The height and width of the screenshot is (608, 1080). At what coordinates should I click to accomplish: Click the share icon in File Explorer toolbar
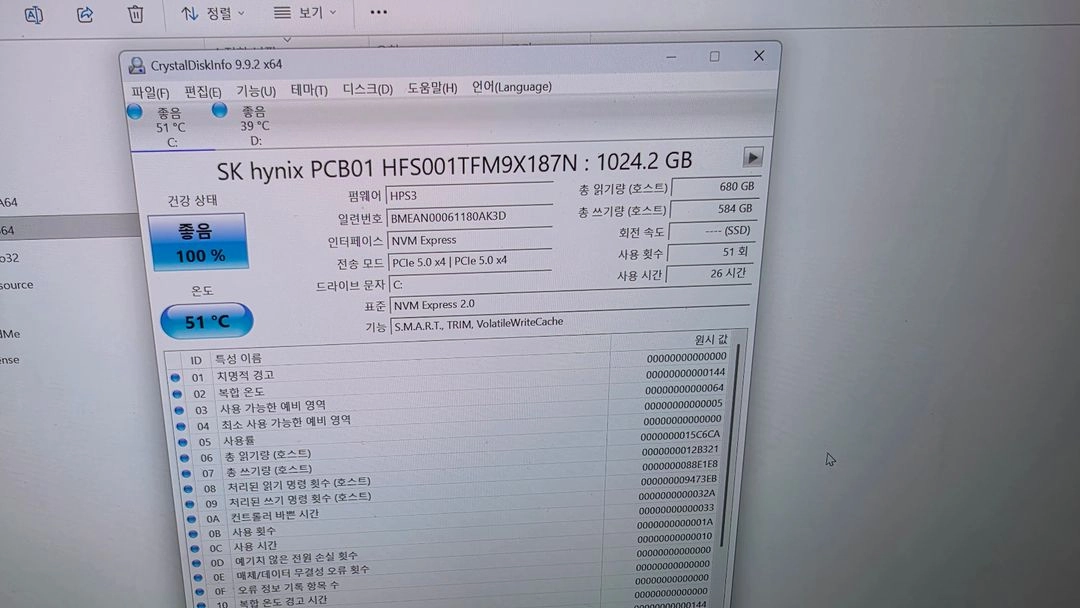click(85, 14)
